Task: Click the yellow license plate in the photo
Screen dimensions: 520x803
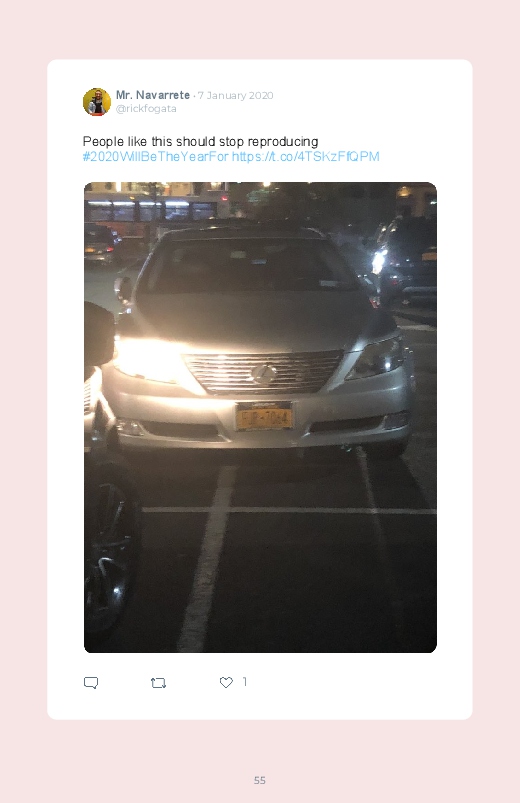Action: pos(264,417)
